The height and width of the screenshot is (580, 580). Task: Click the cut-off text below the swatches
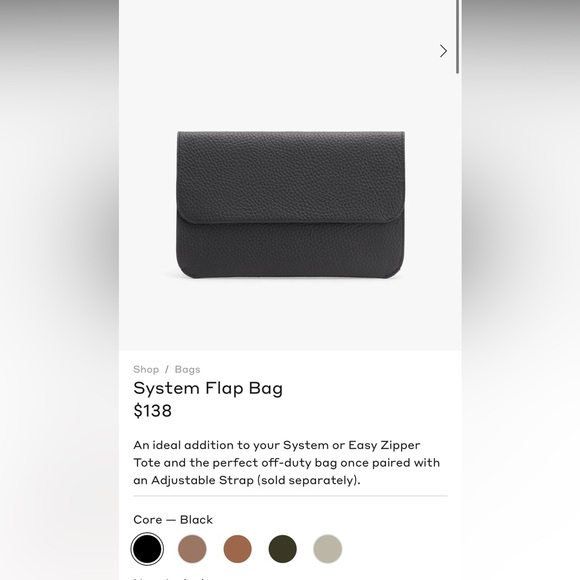(x=170, y=578)
